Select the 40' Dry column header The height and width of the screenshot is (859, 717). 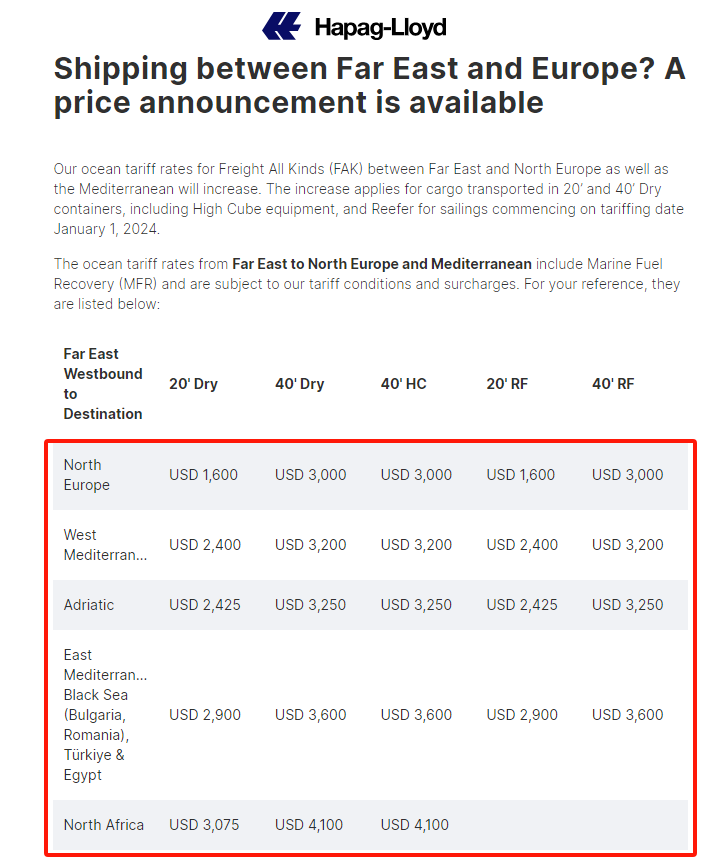[300, 384]
